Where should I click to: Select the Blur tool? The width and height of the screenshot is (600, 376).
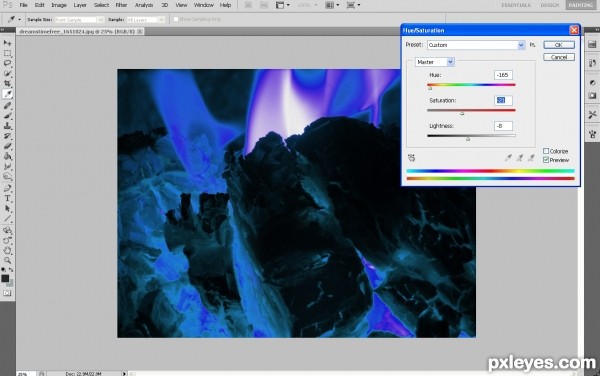[x=7, y=166]
